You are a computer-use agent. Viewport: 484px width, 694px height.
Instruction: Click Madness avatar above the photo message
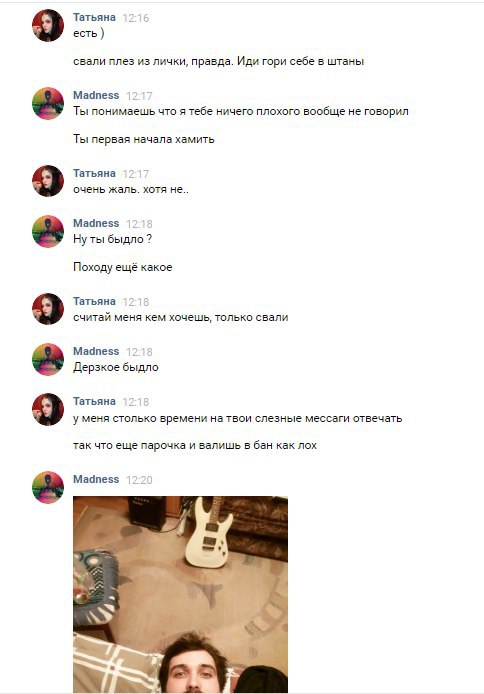click(x=48, y=487)
